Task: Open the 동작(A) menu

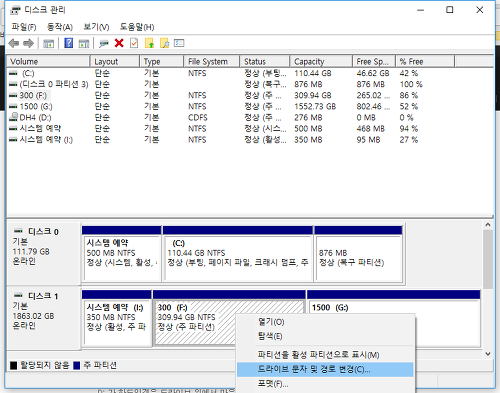Action: [x=60, y=27]
